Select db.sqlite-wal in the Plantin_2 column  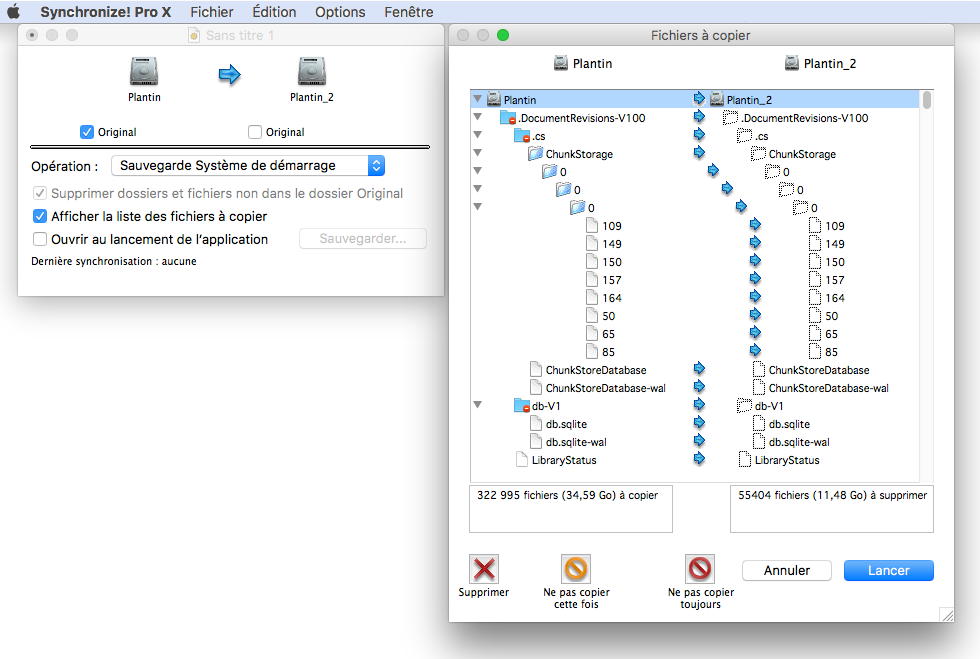(x=799, y=442)
